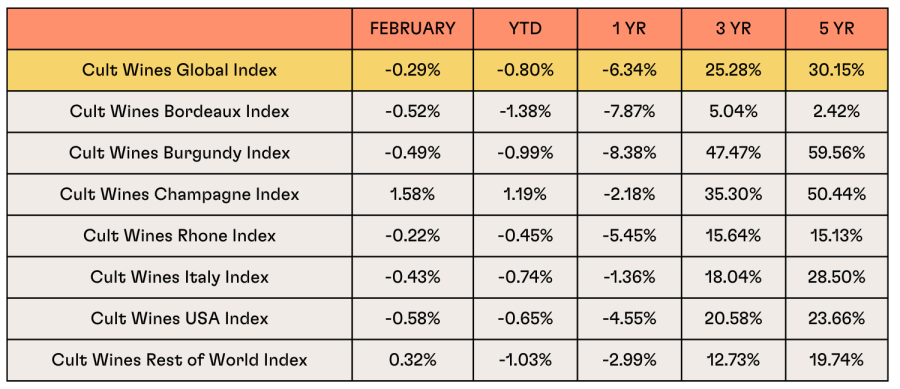The width and height of the screenshot is (900, 389).
Task: Click the Global Index 5 YR value 30.15%
Action: tap(836, 70)
